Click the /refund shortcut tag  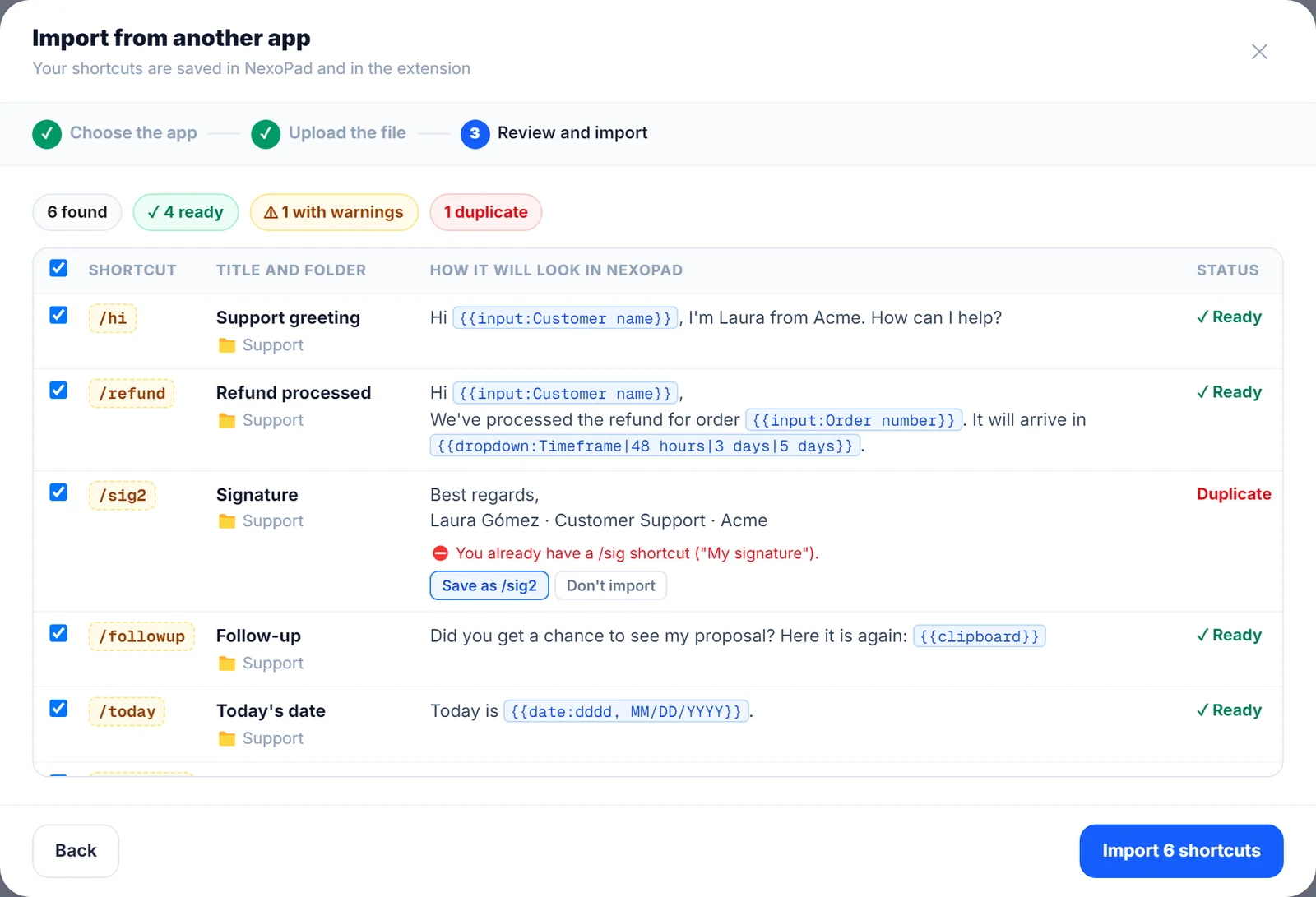132,394
